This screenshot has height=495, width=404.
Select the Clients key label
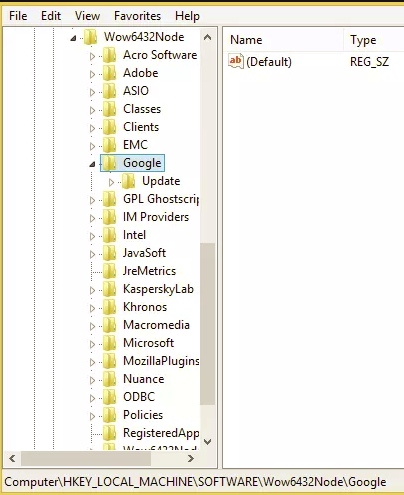[x=141, y=127]
